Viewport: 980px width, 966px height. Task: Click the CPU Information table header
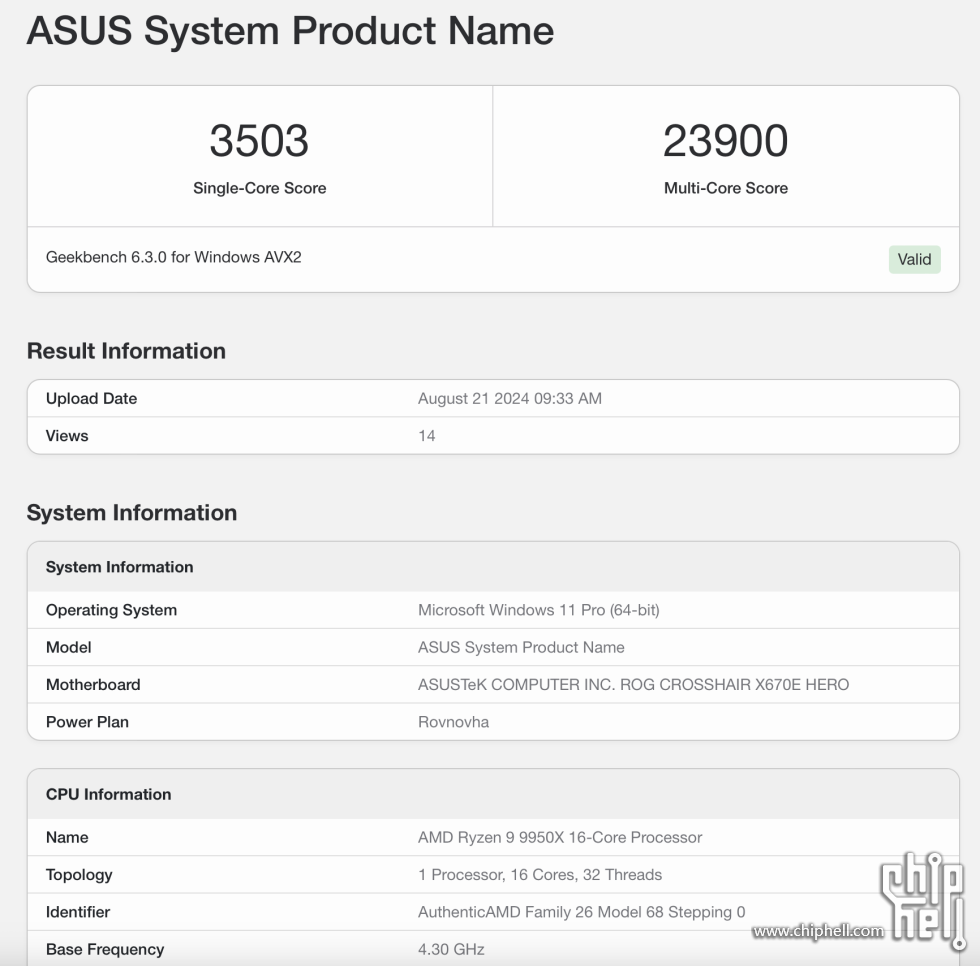pos(108,794)
